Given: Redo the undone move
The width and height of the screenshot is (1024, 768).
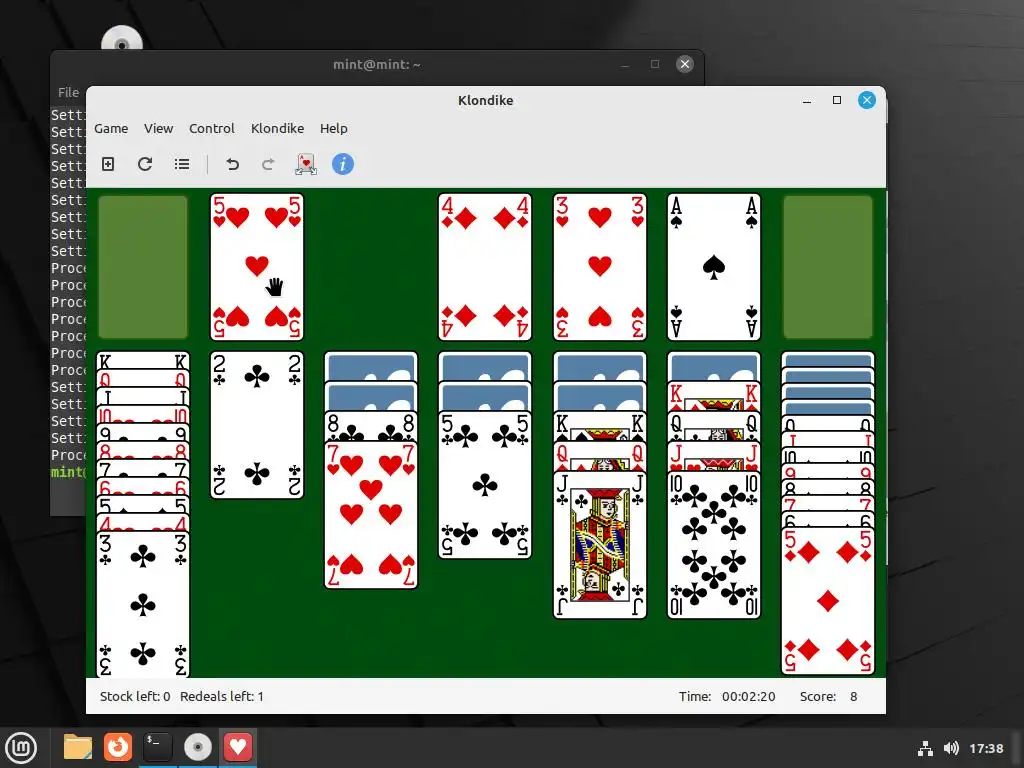Looking at the screenshot, I should tap(268, 164).
